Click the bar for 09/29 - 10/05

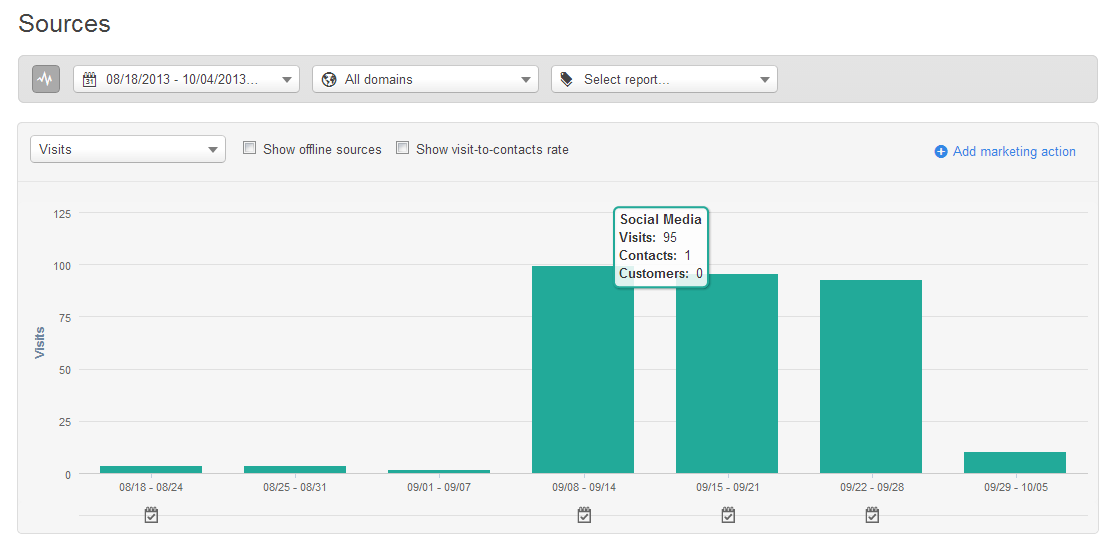[x=1015, y=463]
